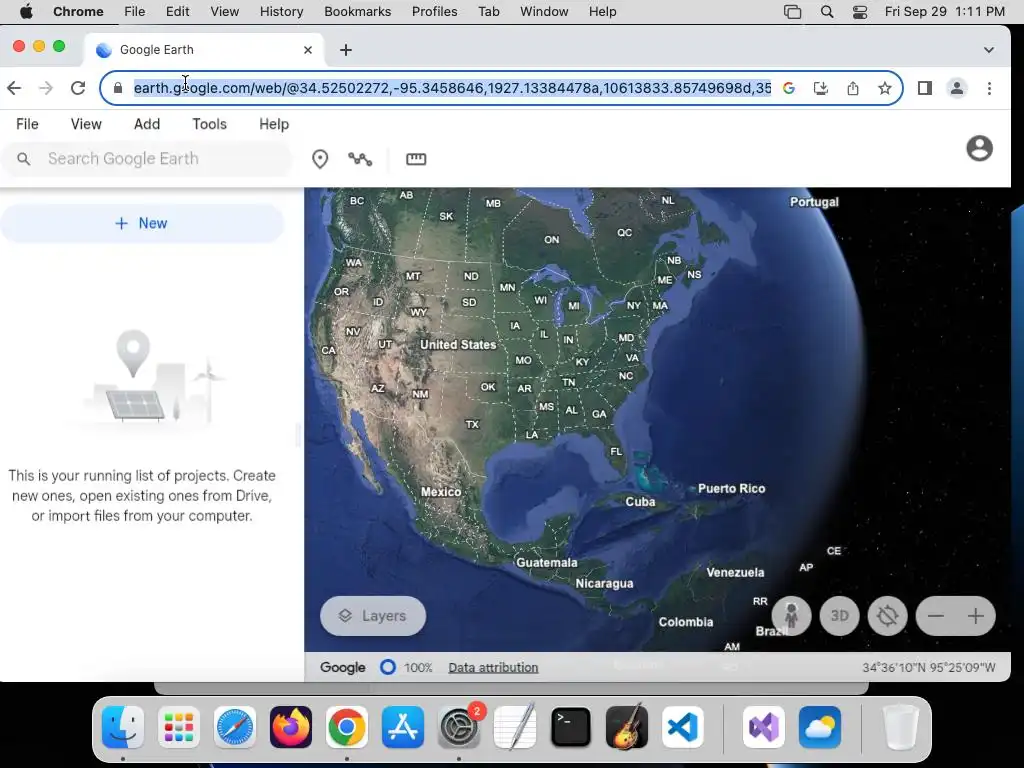Click the United States map label
Viewport: 1024px width, 768px height.
[x=458, y=344]
